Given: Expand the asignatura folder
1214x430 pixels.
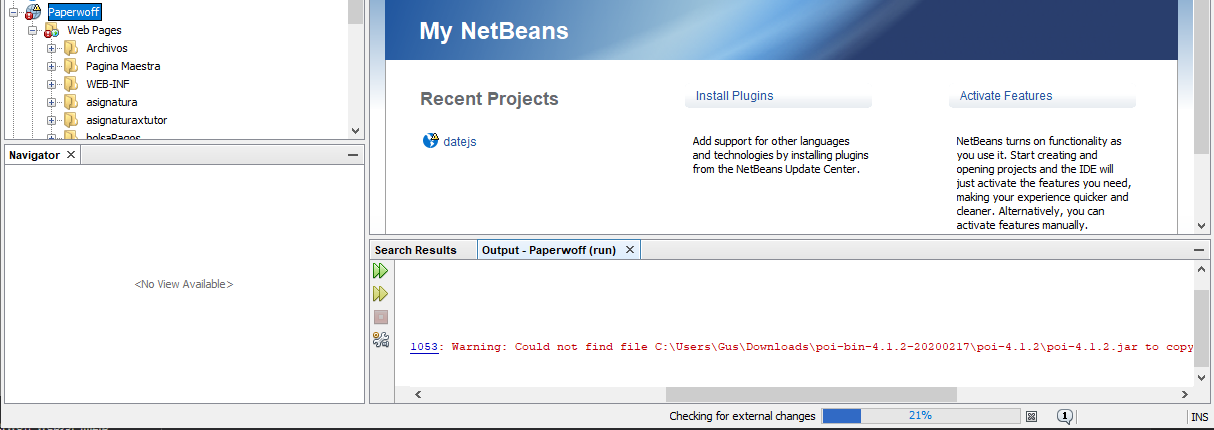Looking at the screenshot, I should (52, 102).
